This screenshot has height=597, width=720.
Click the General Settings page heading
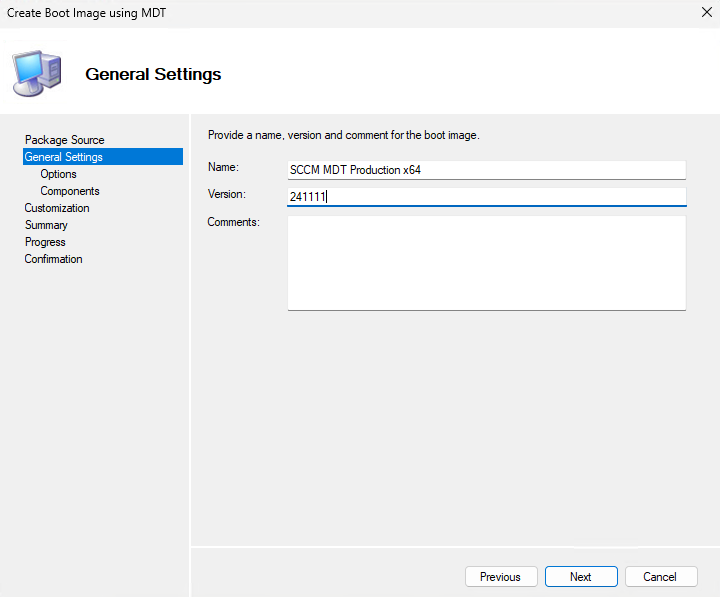(153, 74)
